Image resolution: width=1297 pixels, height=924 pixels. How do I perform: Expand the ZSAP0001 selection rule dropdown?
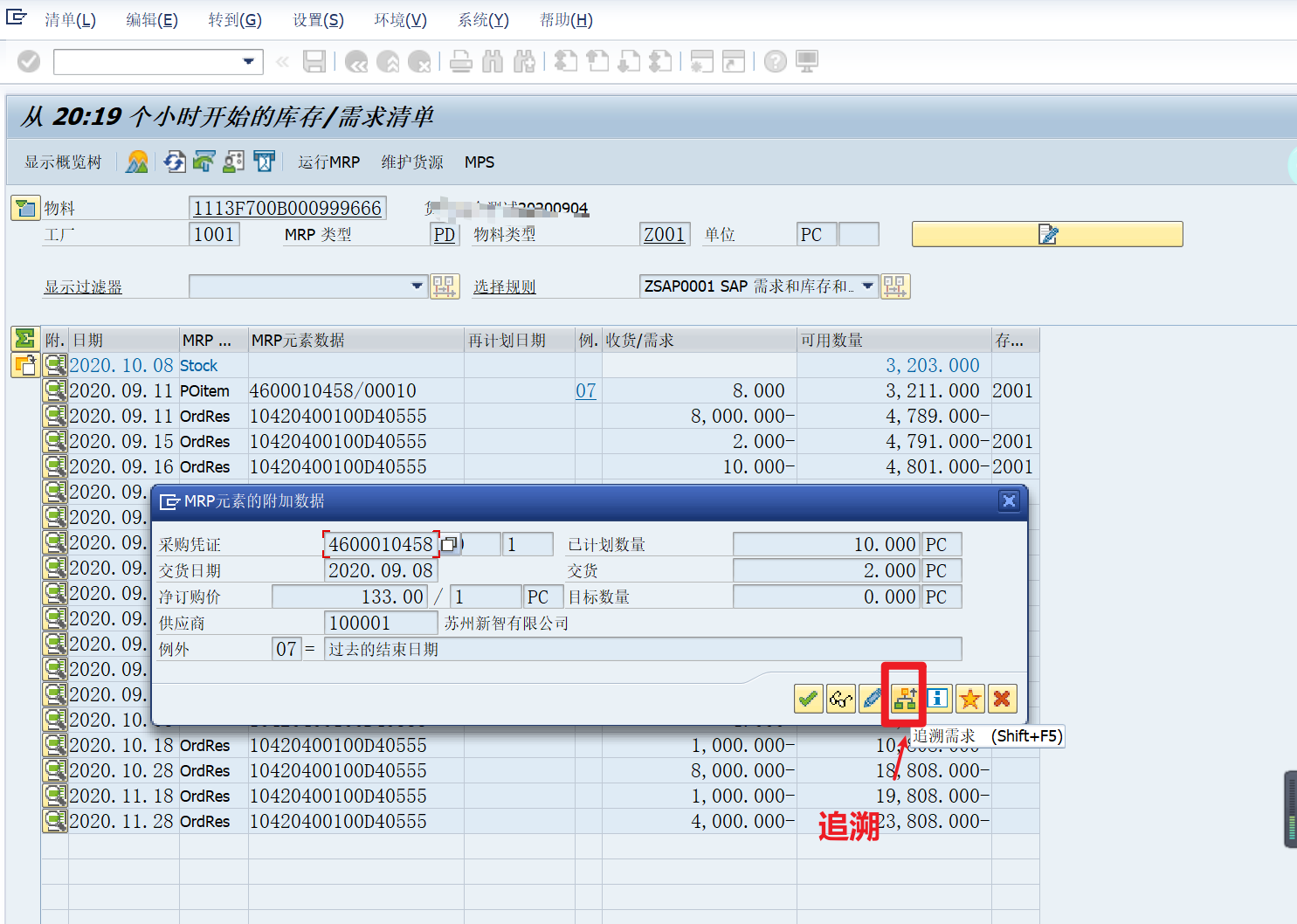pos(867,286)
